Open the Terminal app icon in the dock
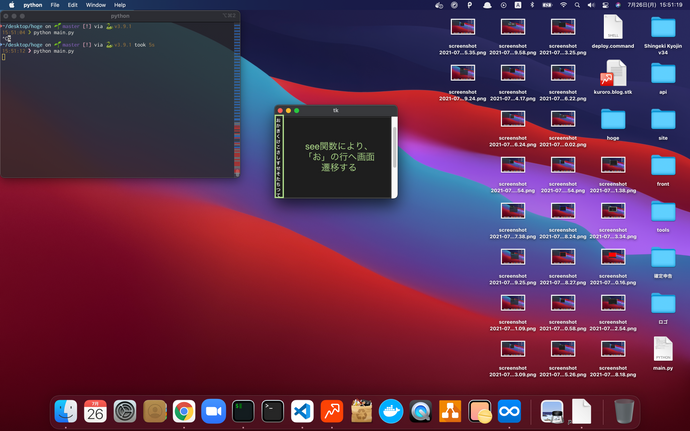Viewport: 690px width, 431px height. pyautogui.click(x=272, y=411)
